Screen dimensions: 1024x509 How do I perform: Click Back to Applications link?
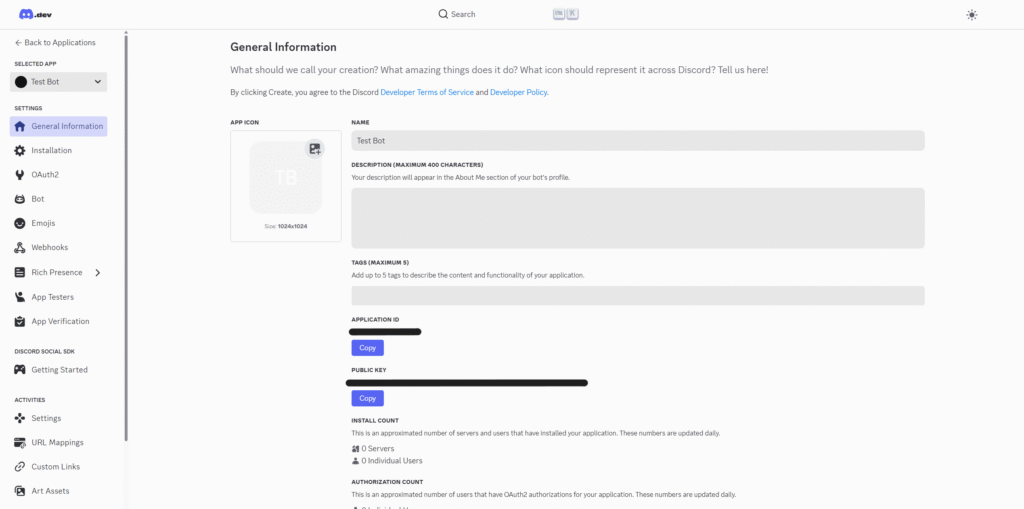click(x=55, y=43)
